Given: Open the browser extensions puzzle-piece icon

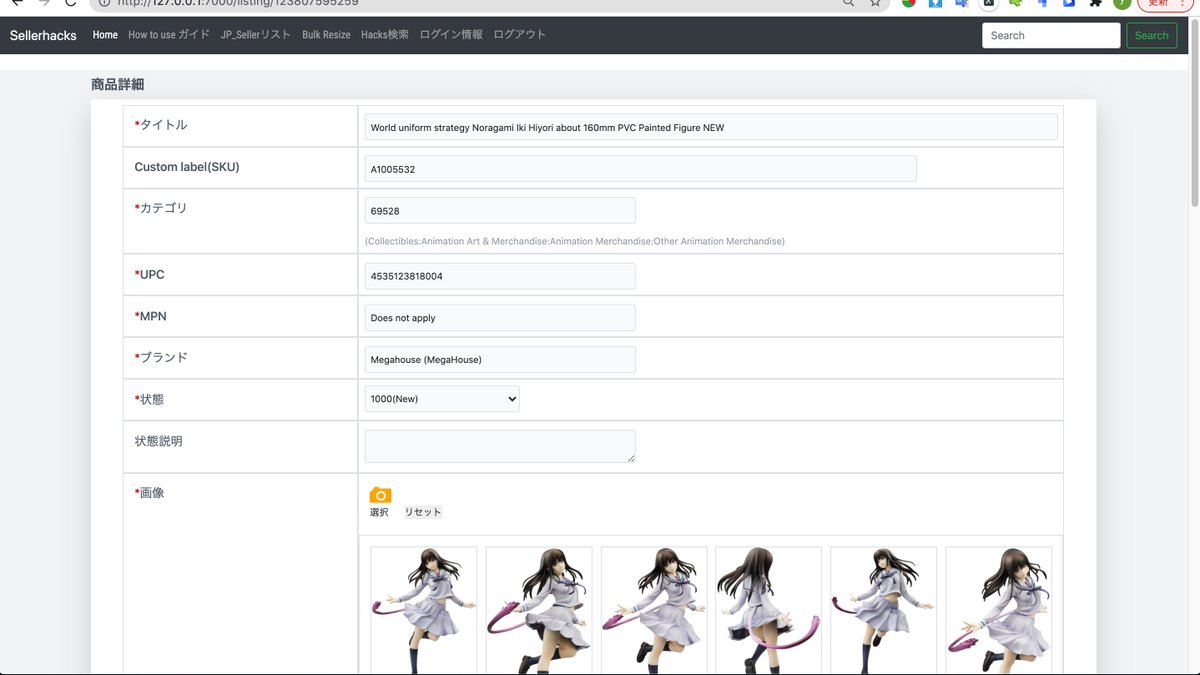Looking at the screenshot, I should point(1096,3).
